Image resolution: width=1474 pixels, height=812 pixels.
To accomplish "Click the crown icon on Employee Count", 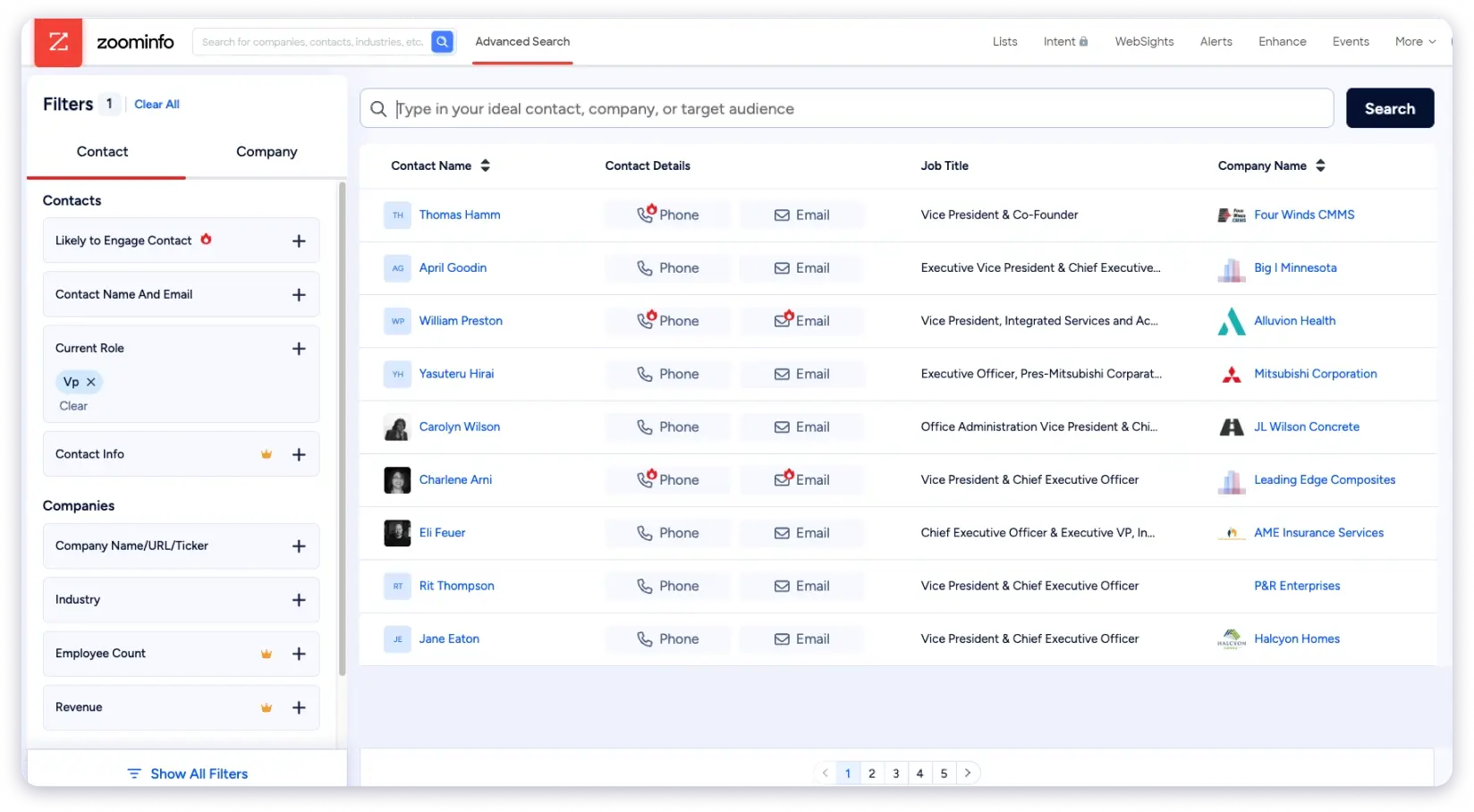I will click(266, 654).
